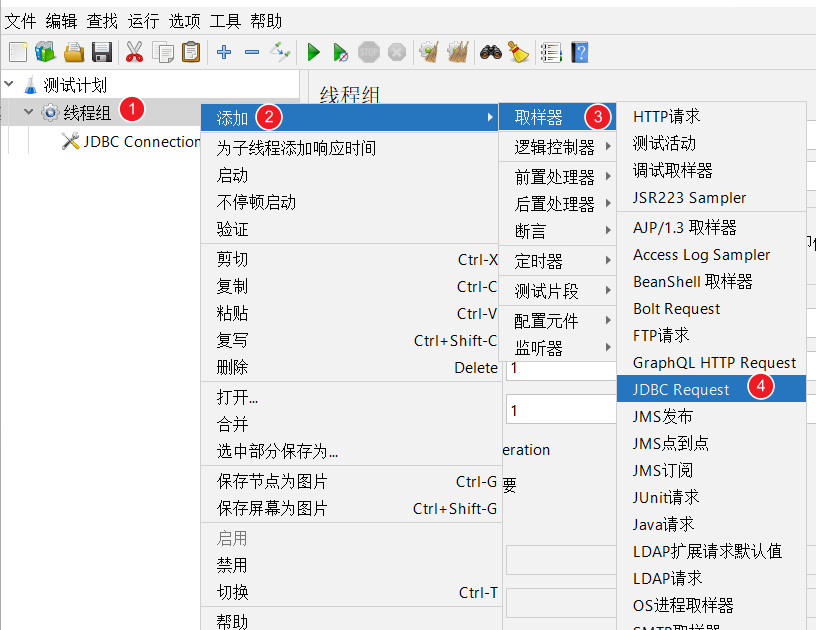816x630 pixels.
Task: Select 保存节点为图片 entry
Action: (349, 481)
